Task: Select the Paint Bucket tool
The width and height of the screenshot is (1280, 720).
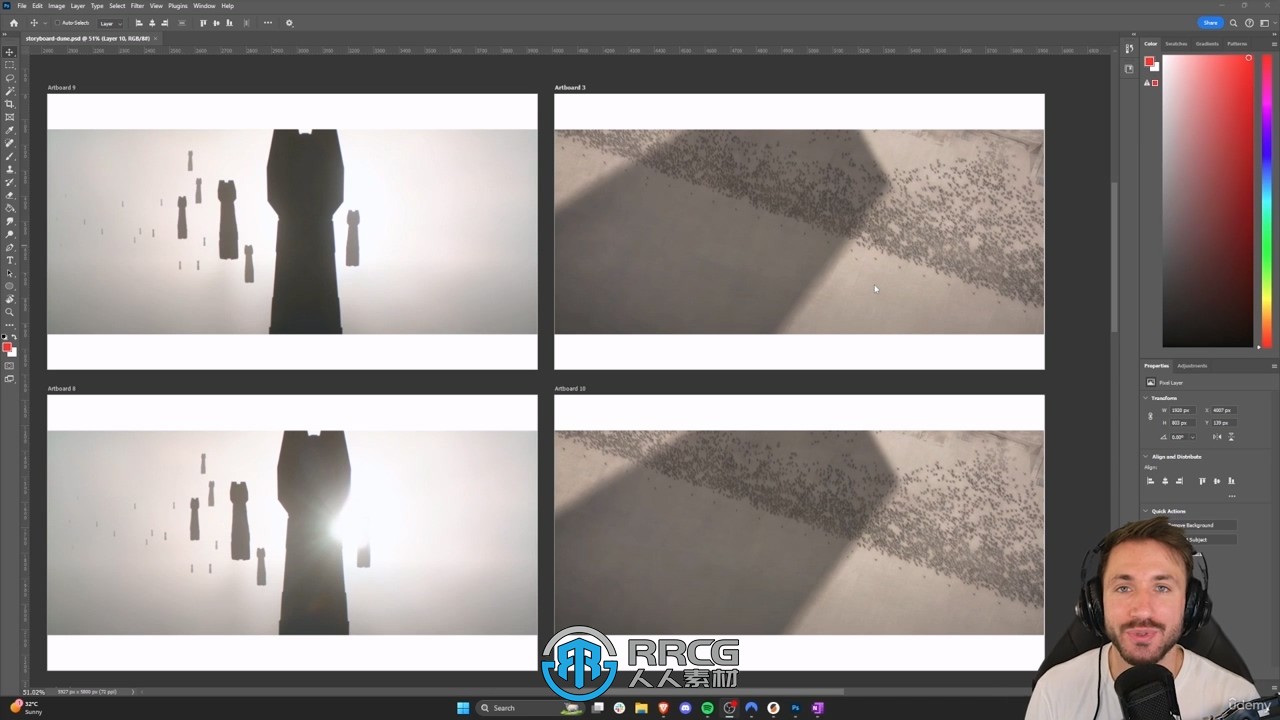Action: pos(10,208)
